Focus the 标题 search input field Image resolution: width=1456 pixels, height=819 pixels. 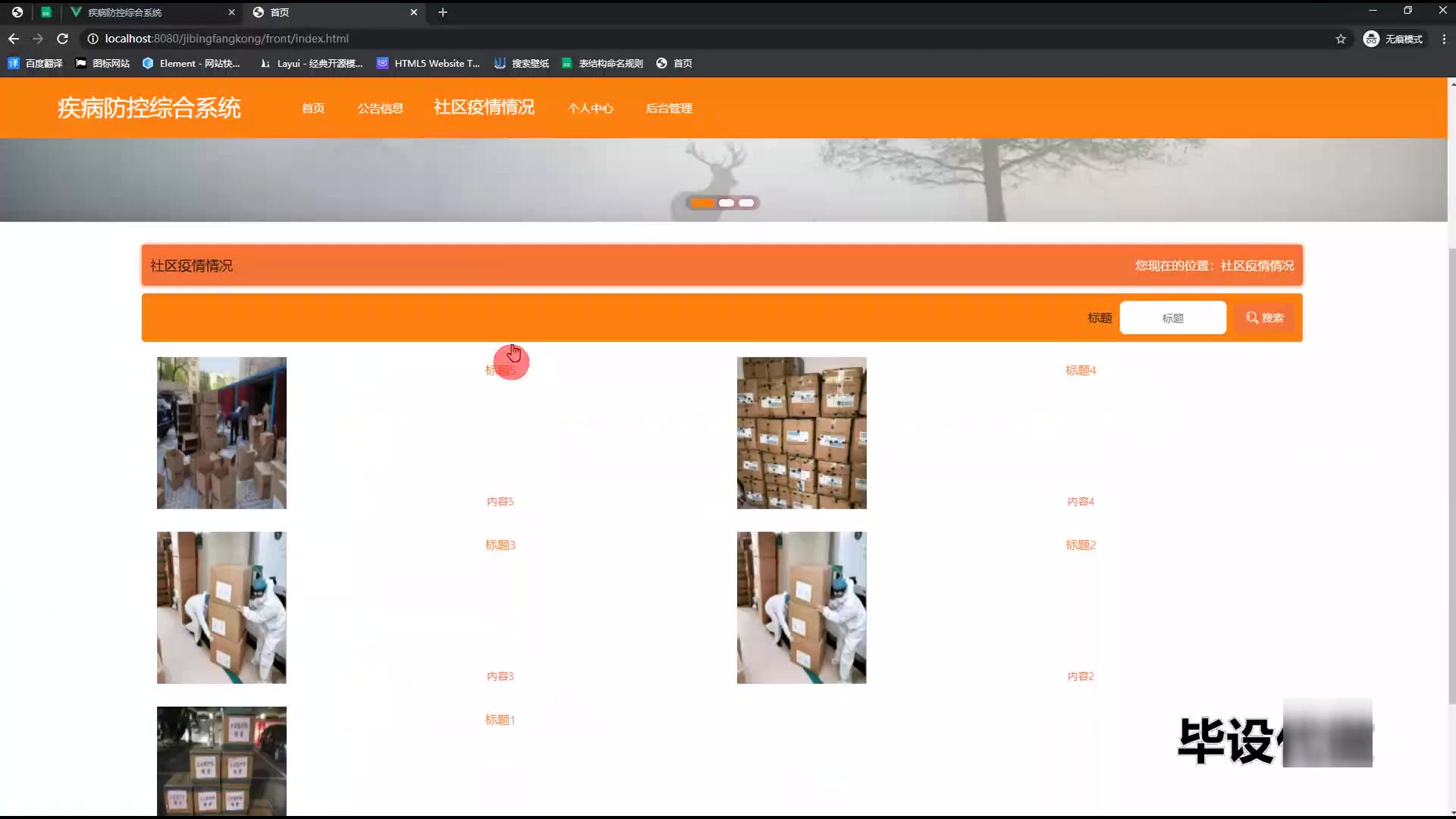pos(1172,318)
